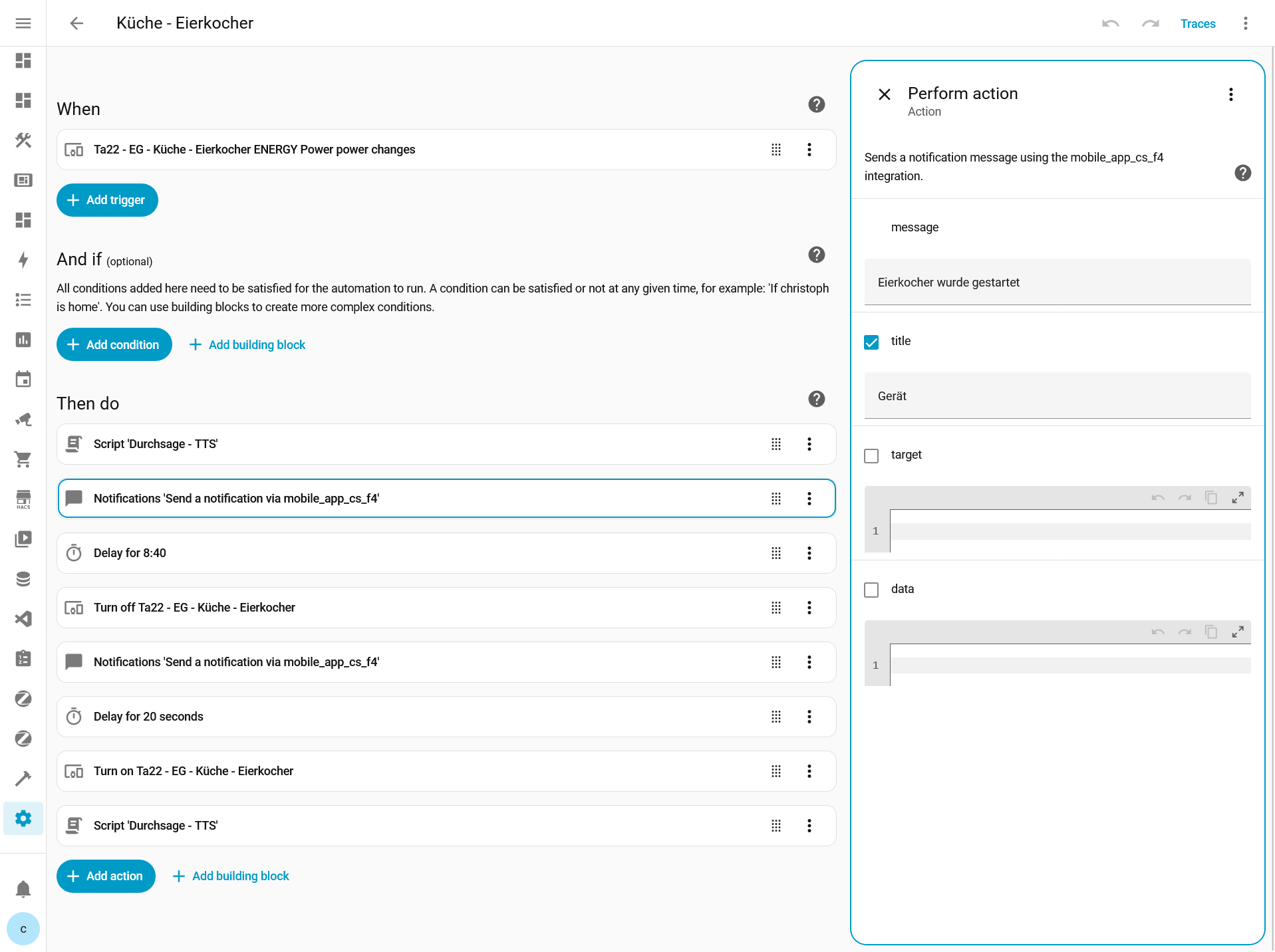
Task: Enable the data checkbox
Action: coord(871,590)
